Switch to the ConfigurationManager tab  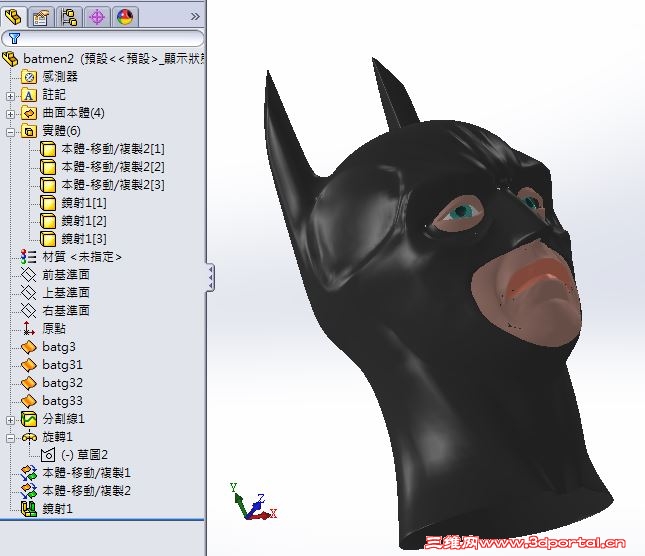(69, 17)
